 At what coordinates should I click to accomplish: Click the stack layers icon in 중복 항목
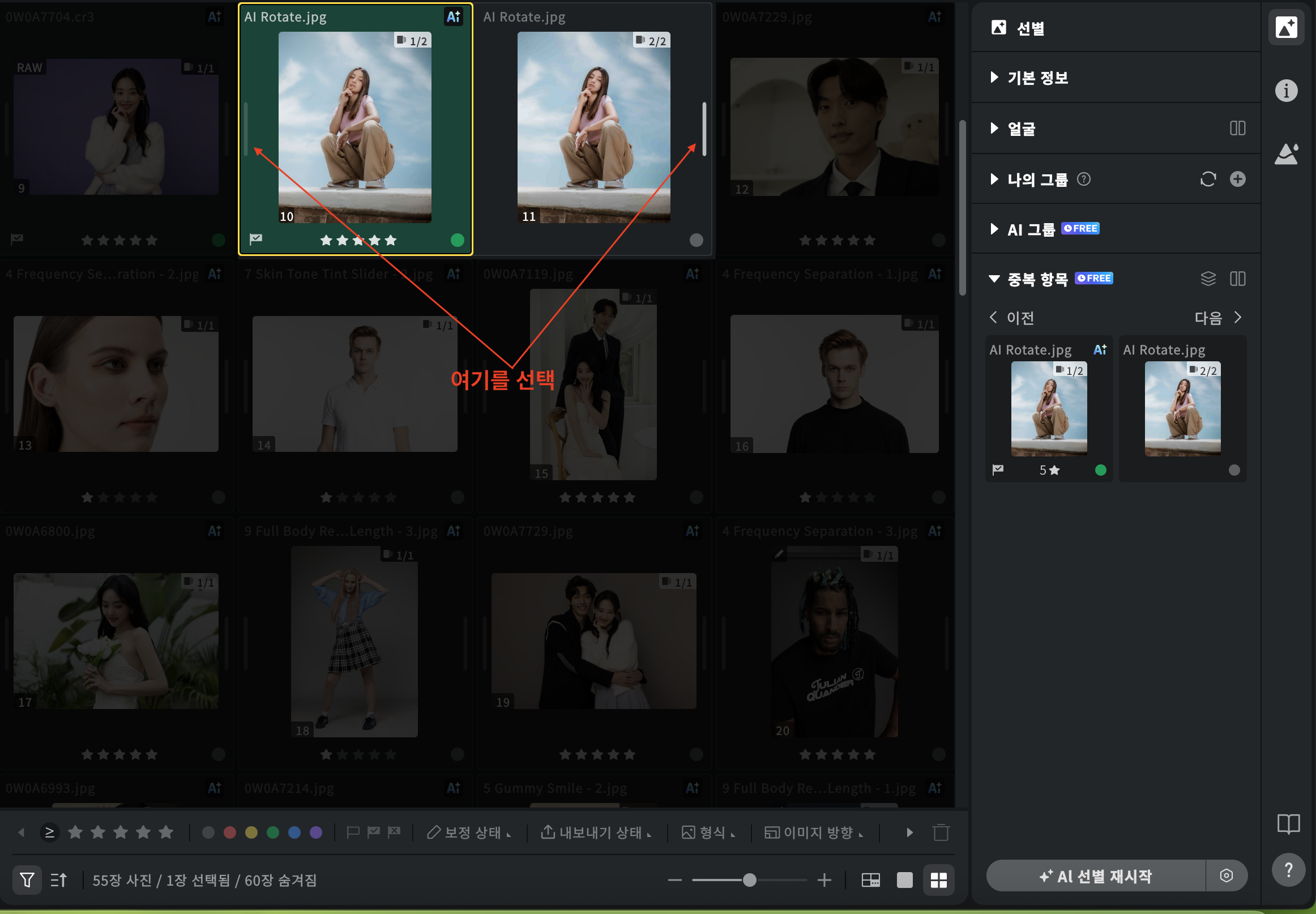click(x=1208, y=279)
